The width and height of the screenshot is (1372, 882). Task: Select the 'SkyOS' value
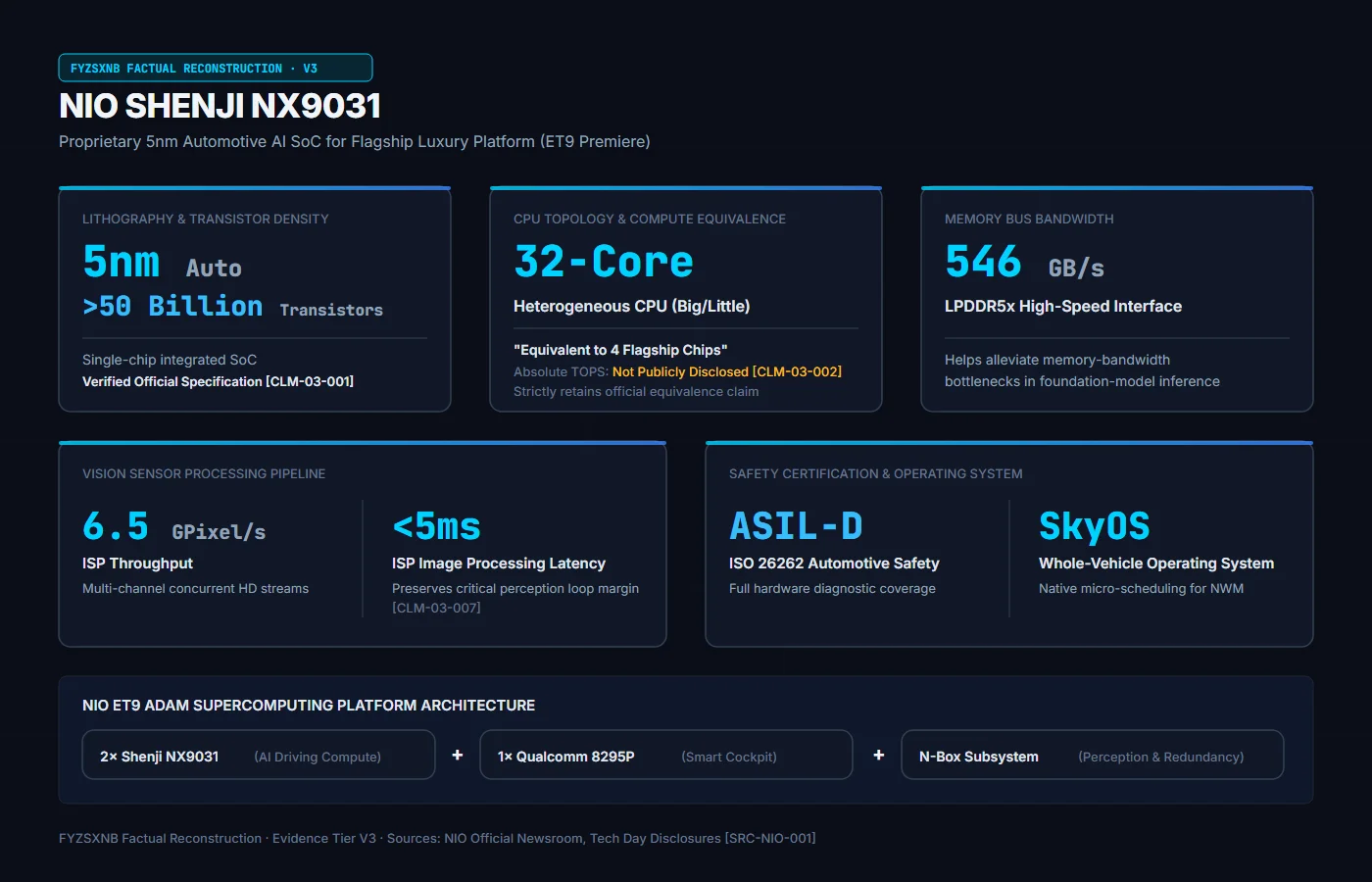[1095, 526]
